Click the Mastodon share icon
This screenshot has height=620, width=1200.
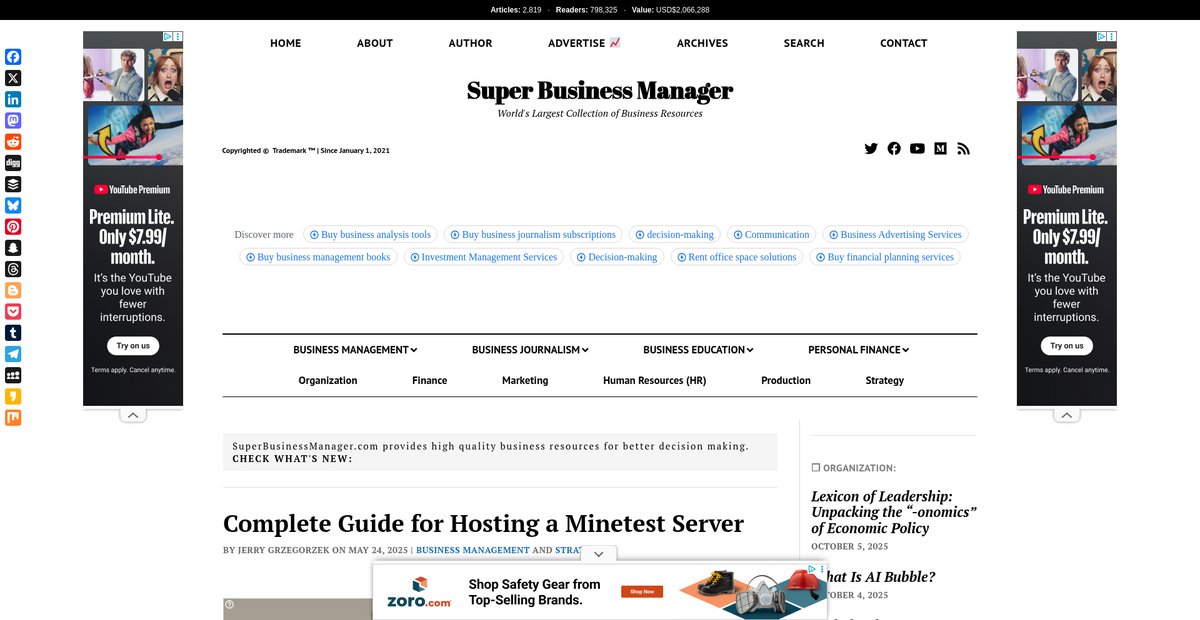tap(13, 120)
